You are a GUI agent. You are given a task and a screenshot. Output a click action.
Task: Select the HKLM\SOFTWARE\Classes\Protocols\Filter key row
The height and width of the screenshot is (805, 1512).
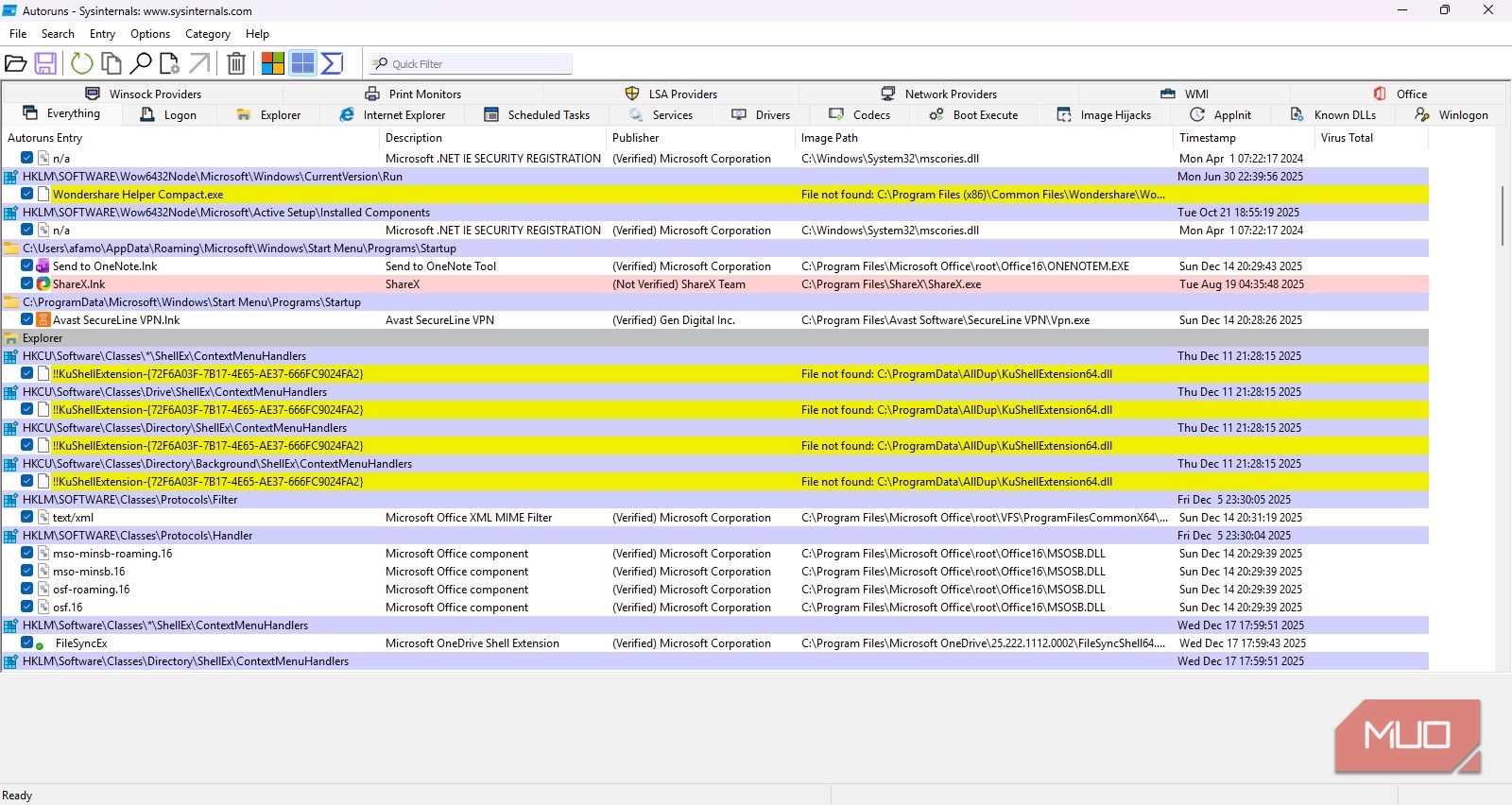click(715, 500)
